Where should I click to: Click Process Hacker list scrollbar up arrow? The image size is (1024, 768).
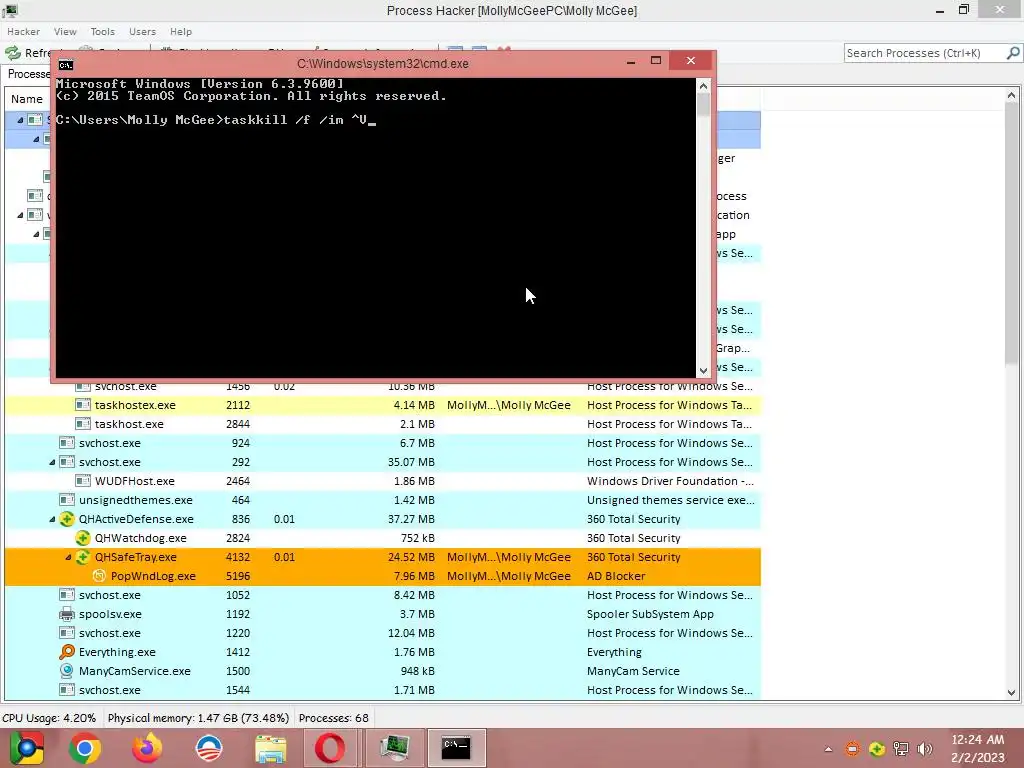[1012, 95]
